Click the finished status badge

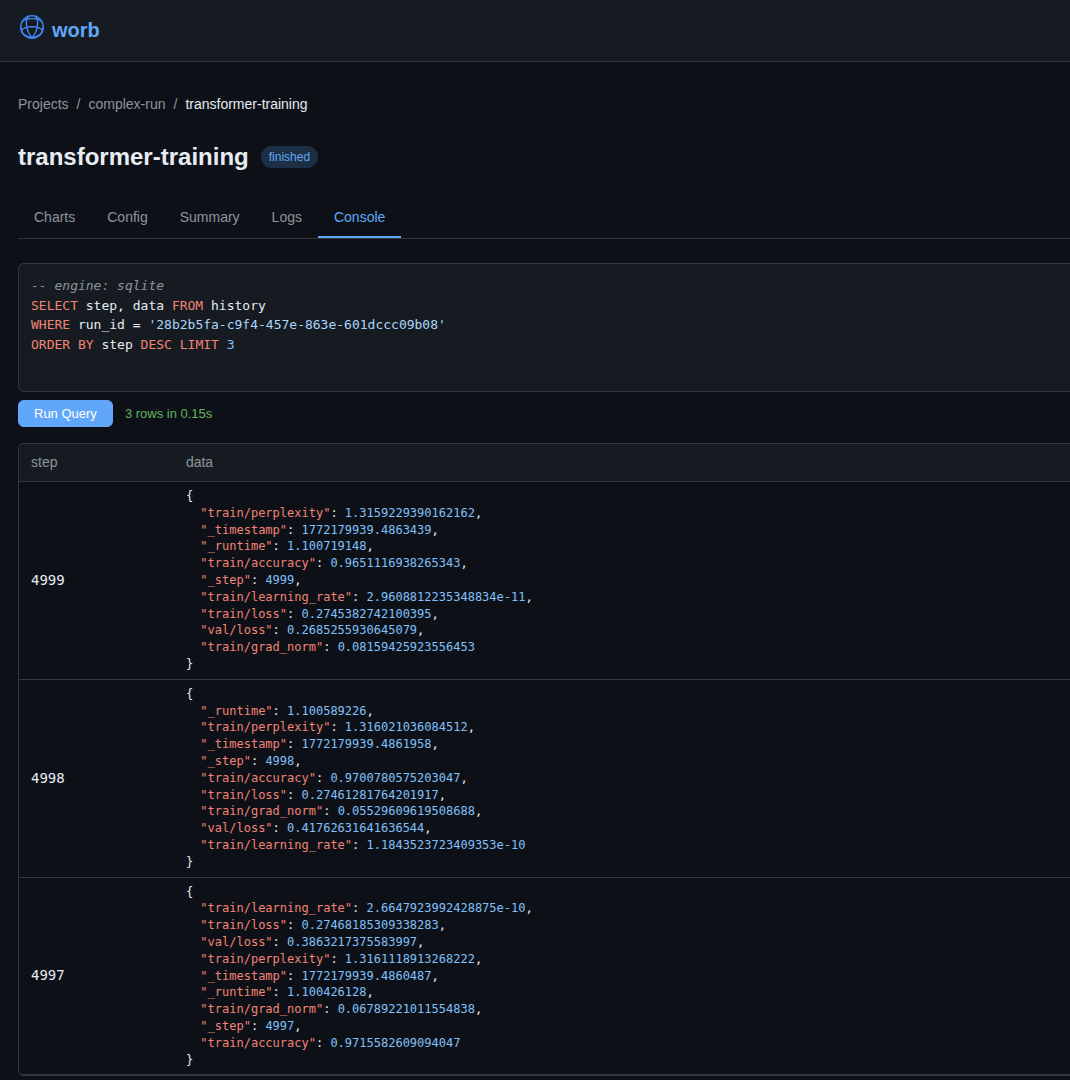click(x=289, y=157)
